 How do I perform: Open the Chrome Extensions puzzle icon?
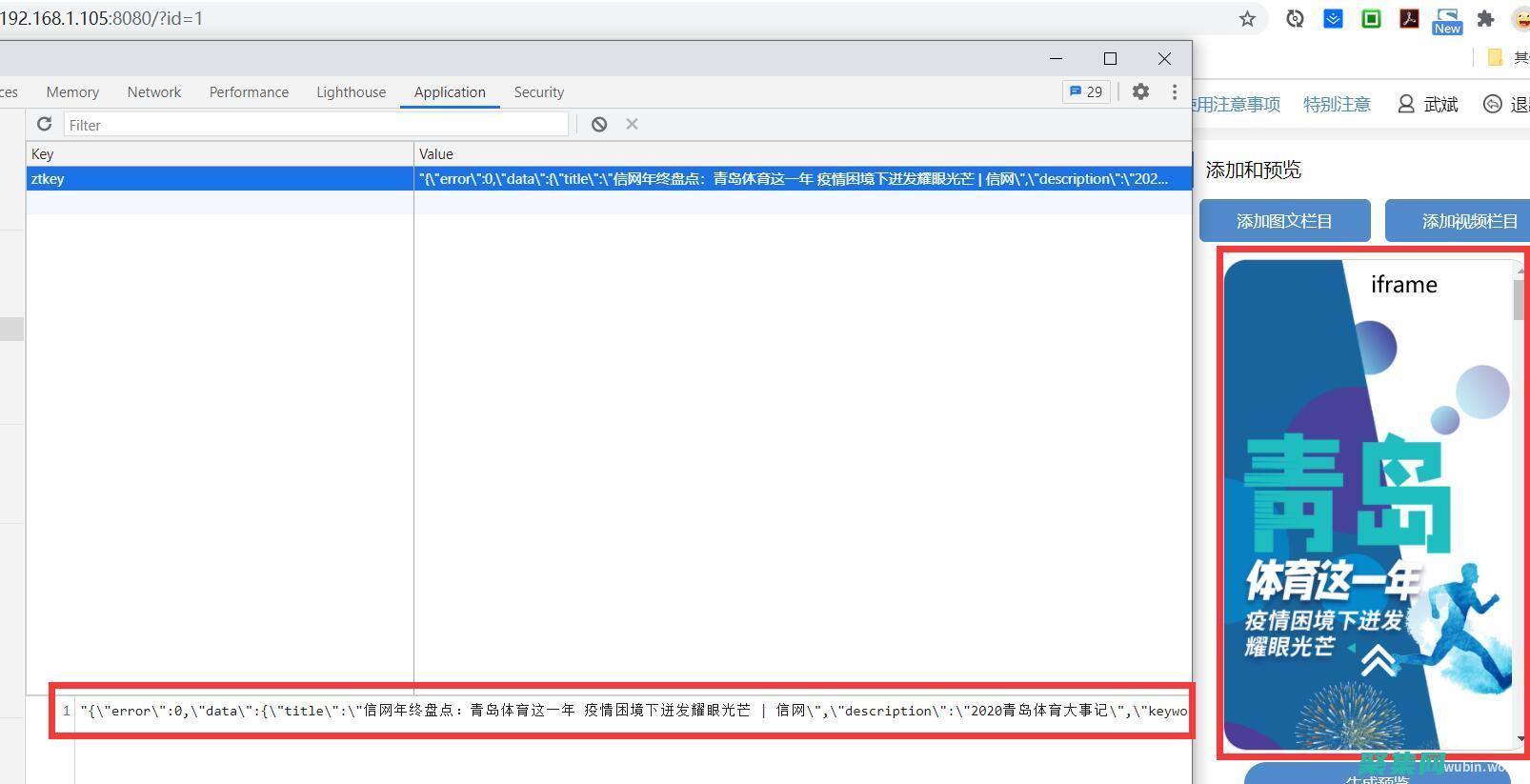point(1485,19)
